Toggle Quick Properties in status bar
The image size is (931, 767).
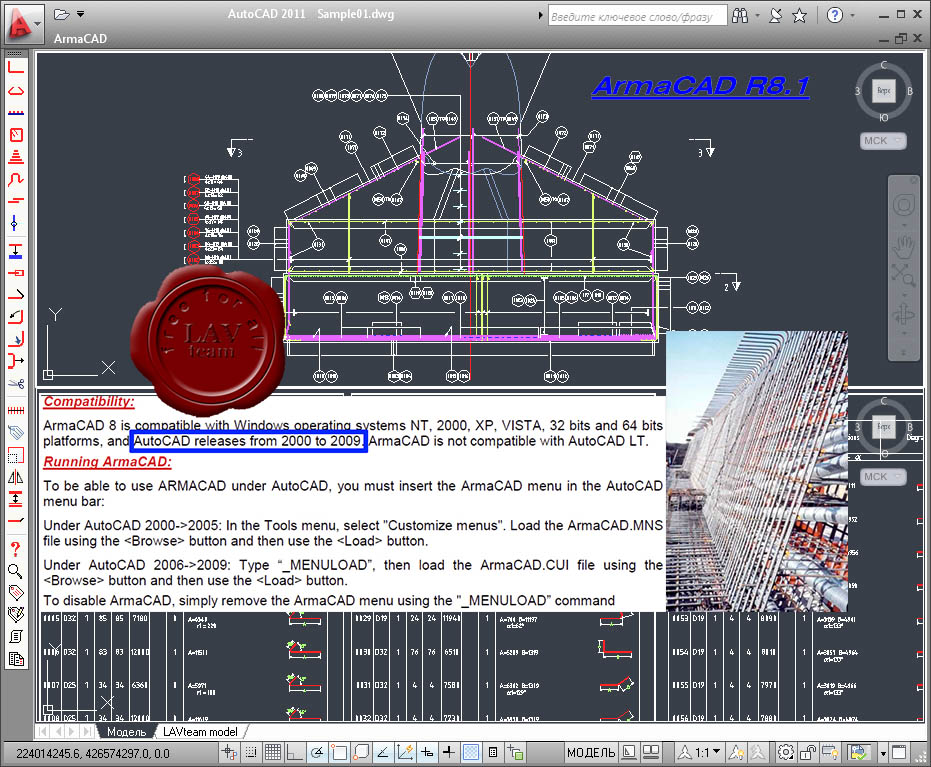[x=493, y=753]
